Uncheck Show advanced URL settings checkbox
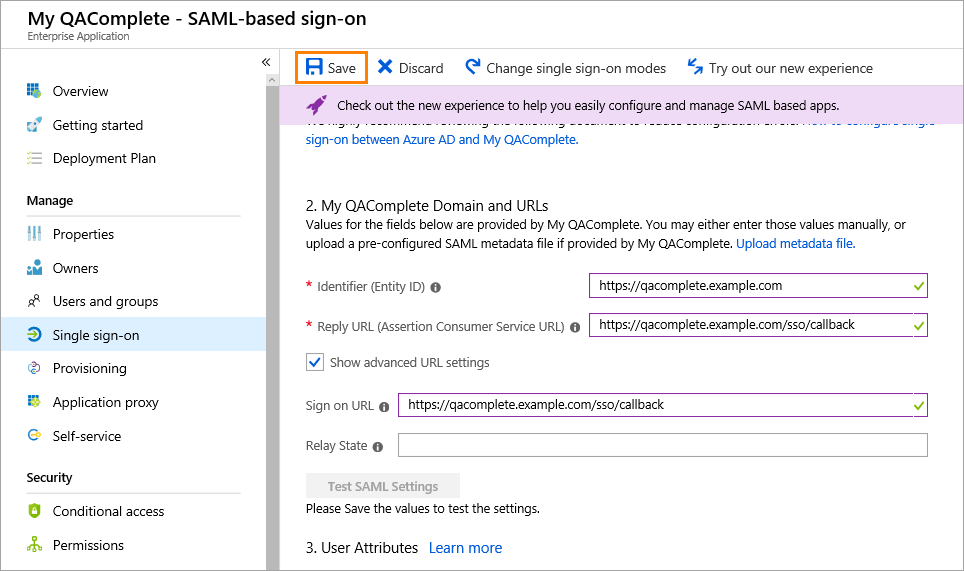Viewport: 964px width, 571px height. 315,362
